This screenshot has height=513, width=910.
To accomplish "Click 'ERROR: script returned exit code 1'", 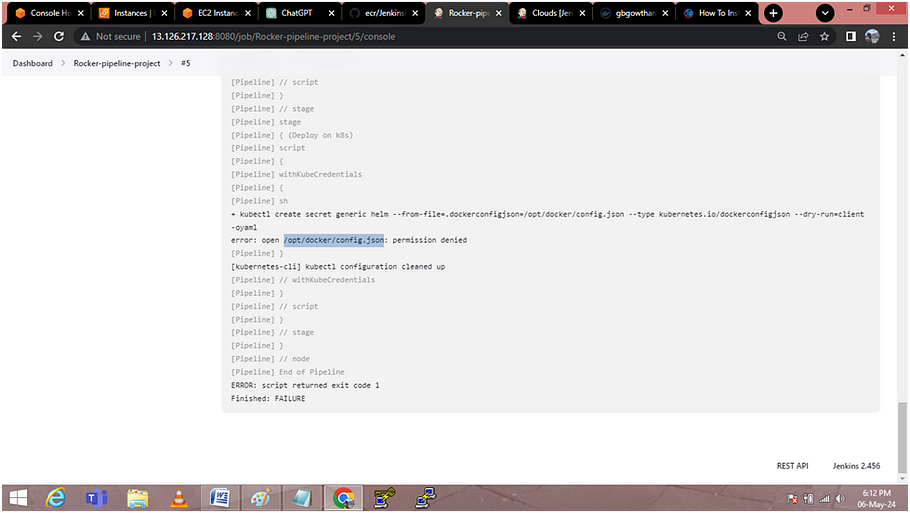I will pos(305,385).
